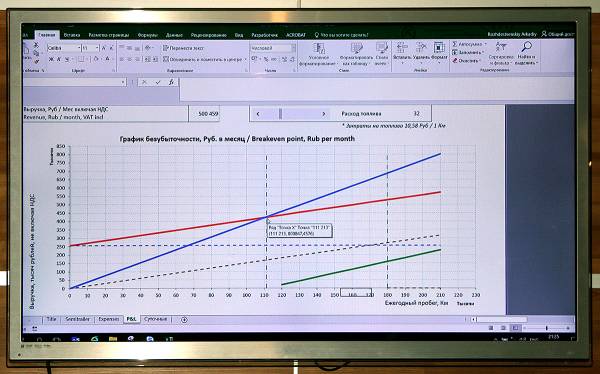Toggle wrap text (Перенести текст)
The height and width of the screenshot is (374, 600).
183,48
